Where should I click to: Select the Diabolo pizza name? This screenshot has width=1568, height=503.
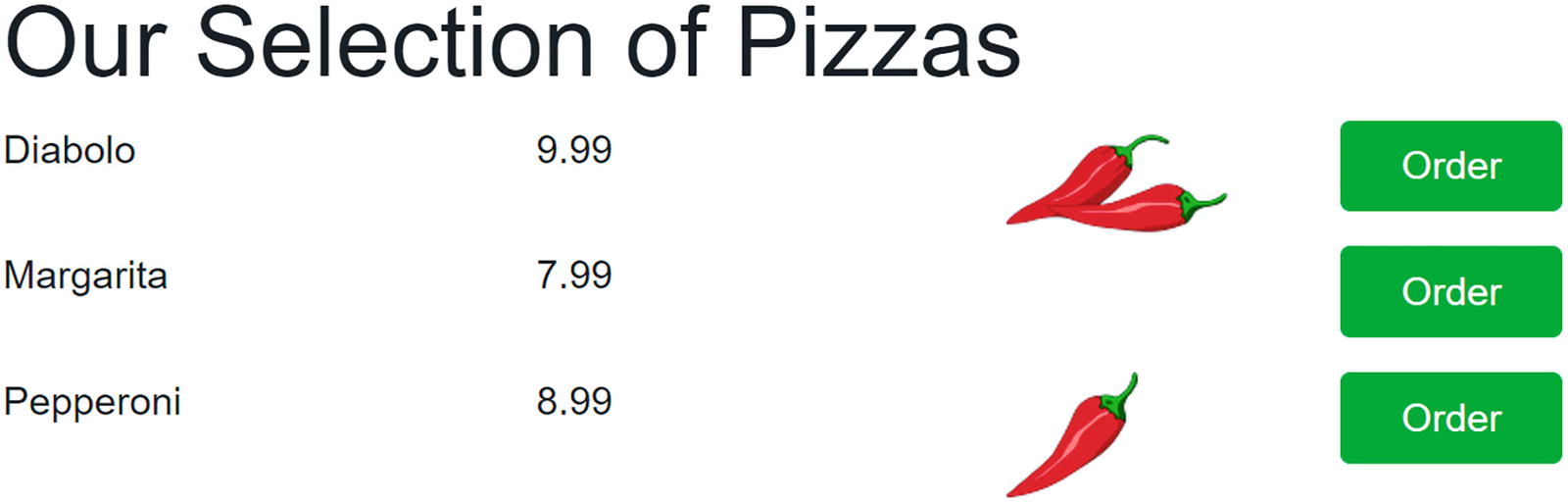(x=70, y=151)
